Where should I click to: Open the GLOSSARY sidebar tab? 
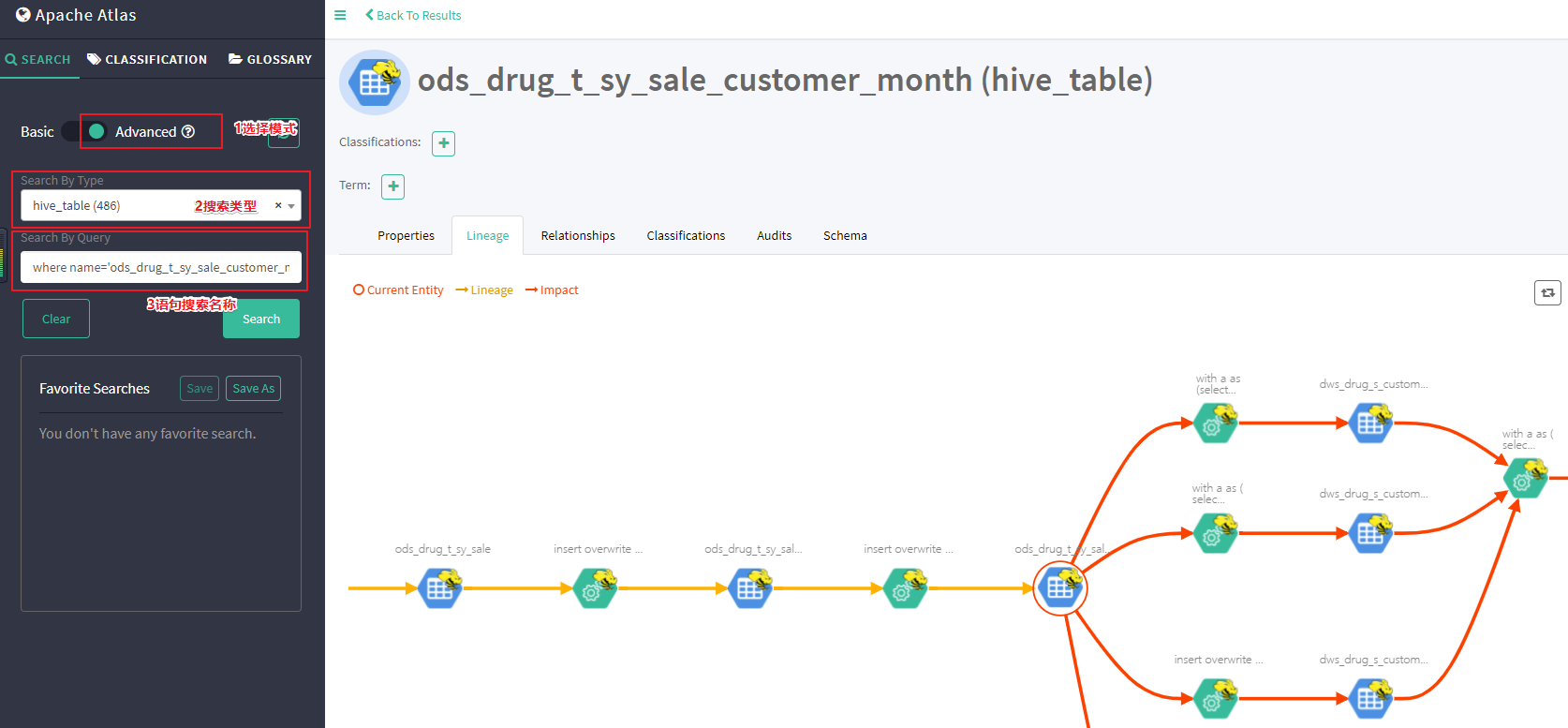tap(270, 59)
